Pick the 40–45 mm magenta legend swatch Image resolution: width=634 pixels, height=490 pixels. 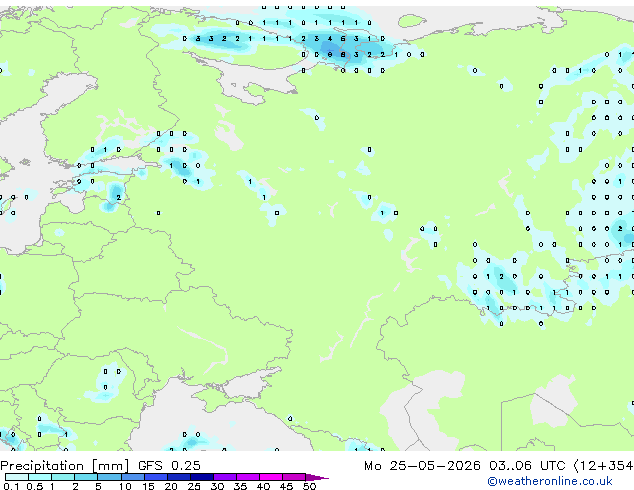pos(271,477)
